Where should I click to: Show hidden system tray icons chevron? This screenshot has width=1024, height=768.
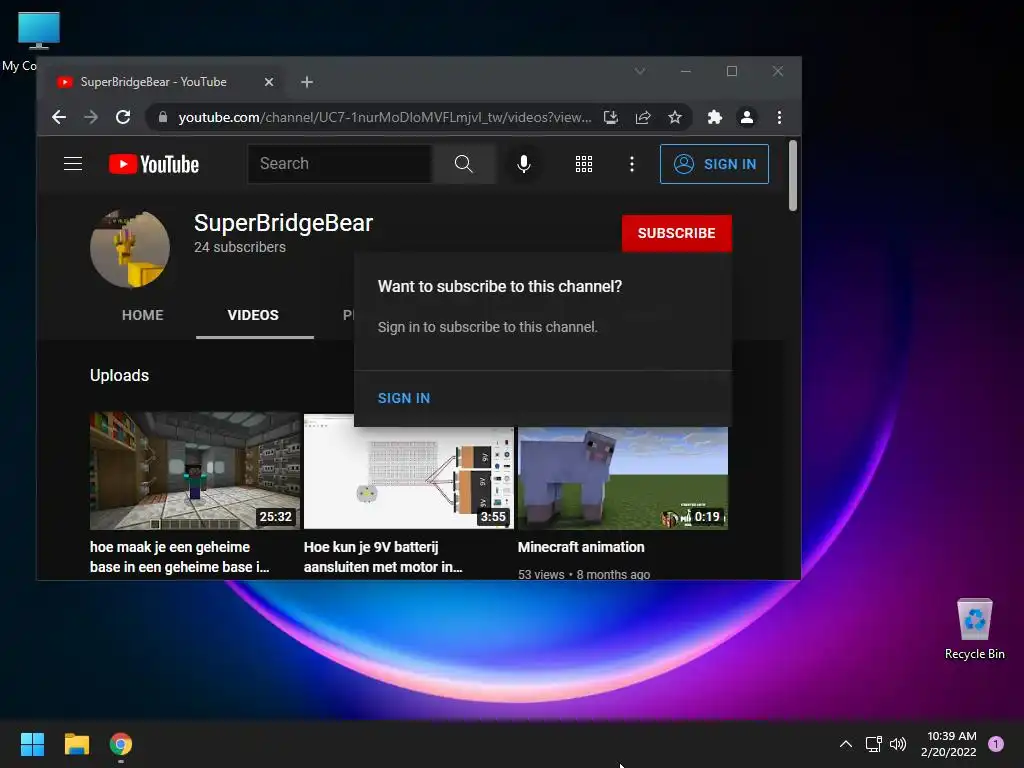846,744
